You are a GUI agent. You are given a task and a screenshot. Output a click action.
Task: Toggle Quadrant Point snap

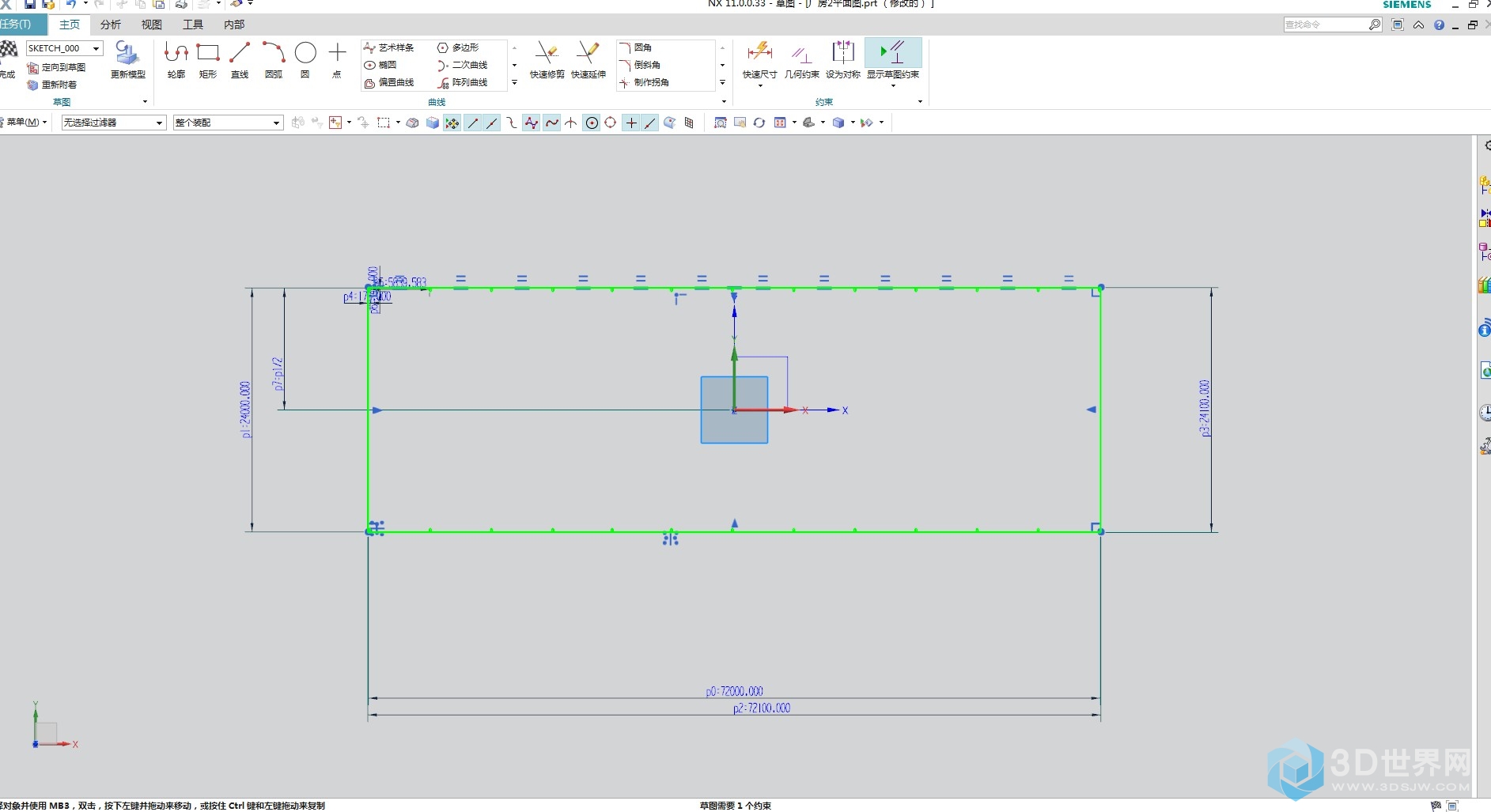point(610,123)
